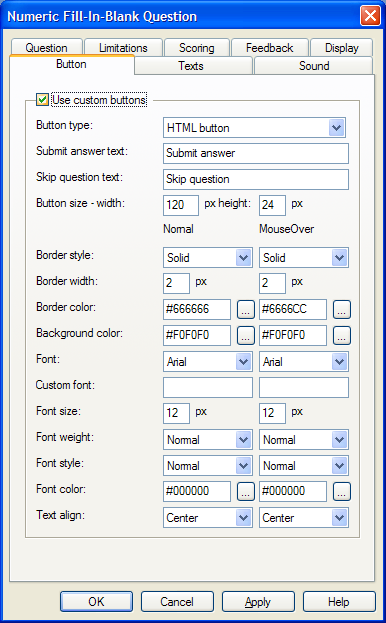Viewport: 386px width, 623px height.
Task: Click the Submit answer text field
Action: [256, 153]
